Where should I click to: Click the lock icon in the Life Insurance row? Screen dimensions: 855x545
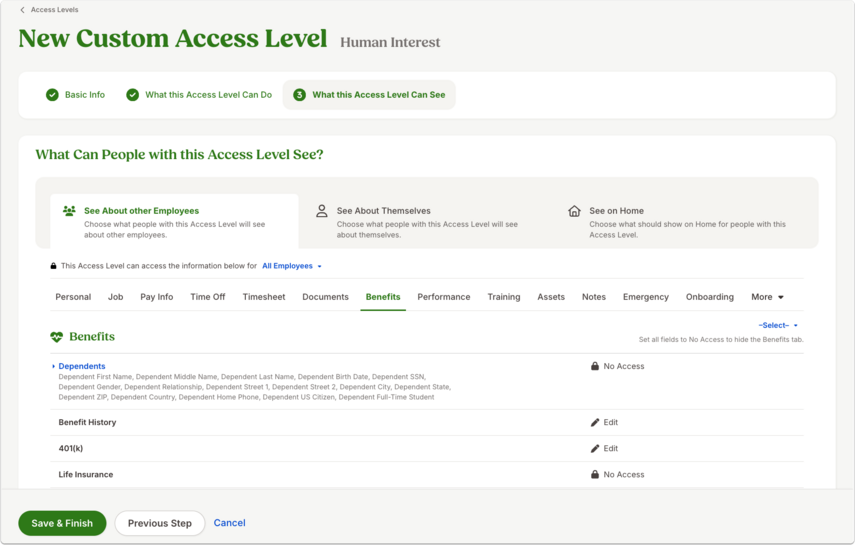pos(595,475)
